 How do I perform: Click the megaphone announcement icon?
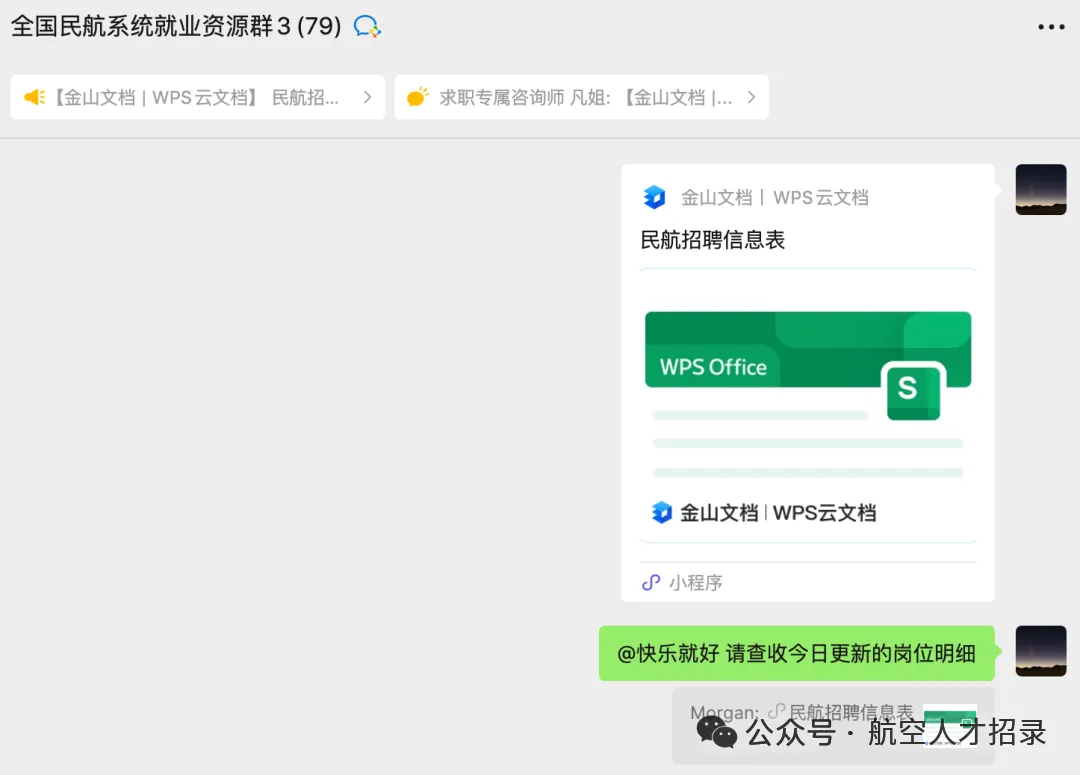tap(34, 97)
